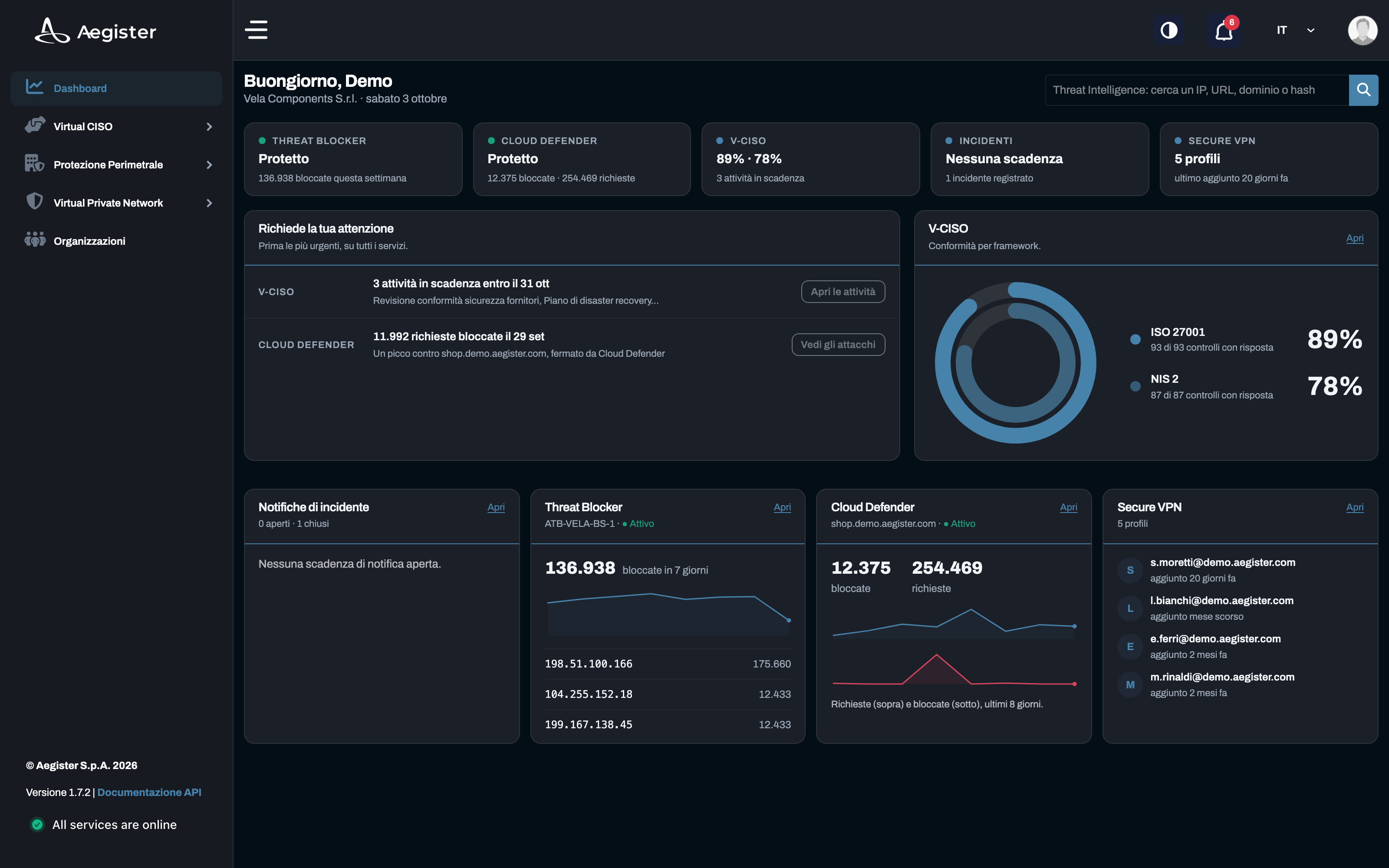Click the M avatar for m.rinaldi
Image resolution: width=1389 pixels, height=868 pixels.
1129,685
